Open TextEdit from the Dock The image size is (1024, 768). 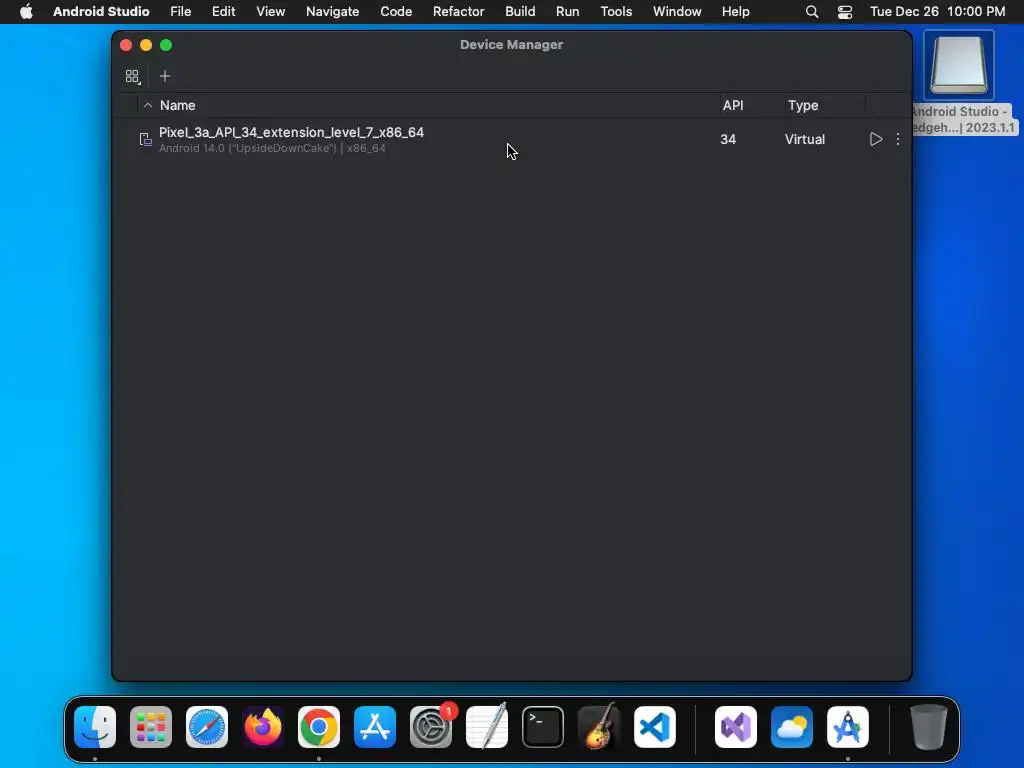[x=487, y=727]
